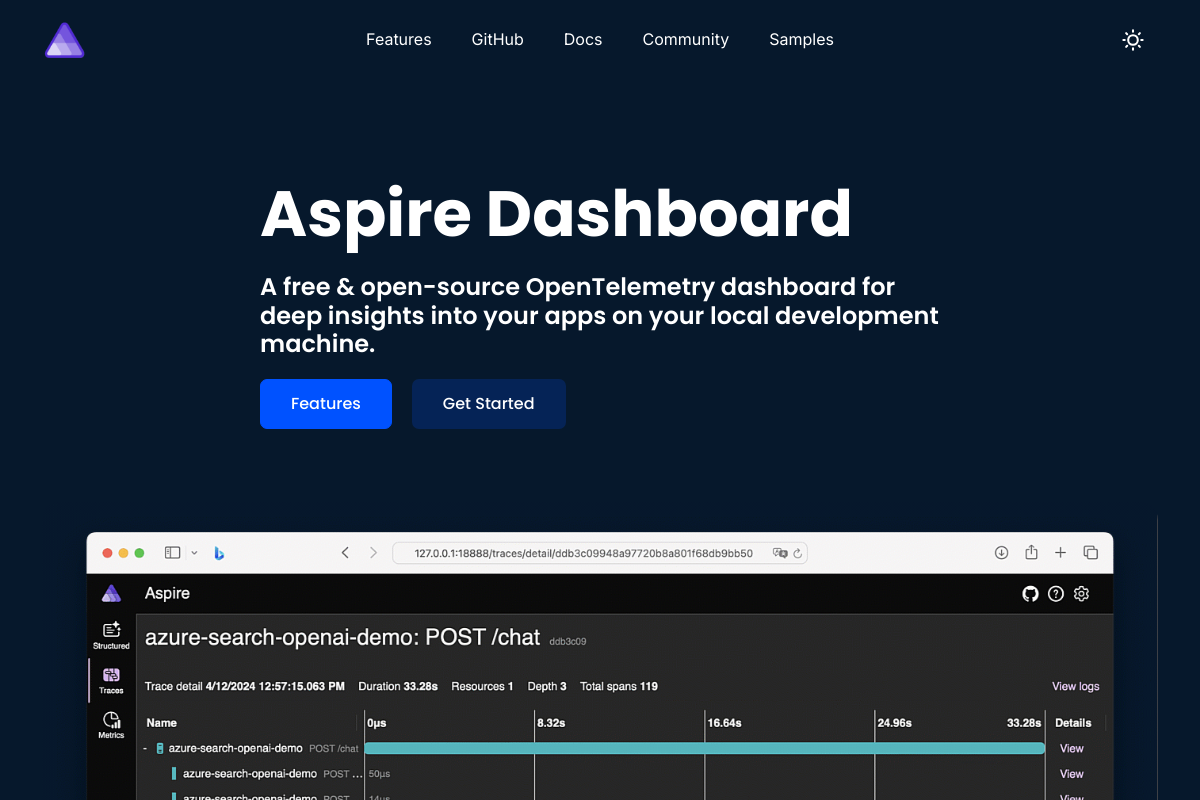Click the Resources 1 text
1200x800 pixels.
coord(482,687)
